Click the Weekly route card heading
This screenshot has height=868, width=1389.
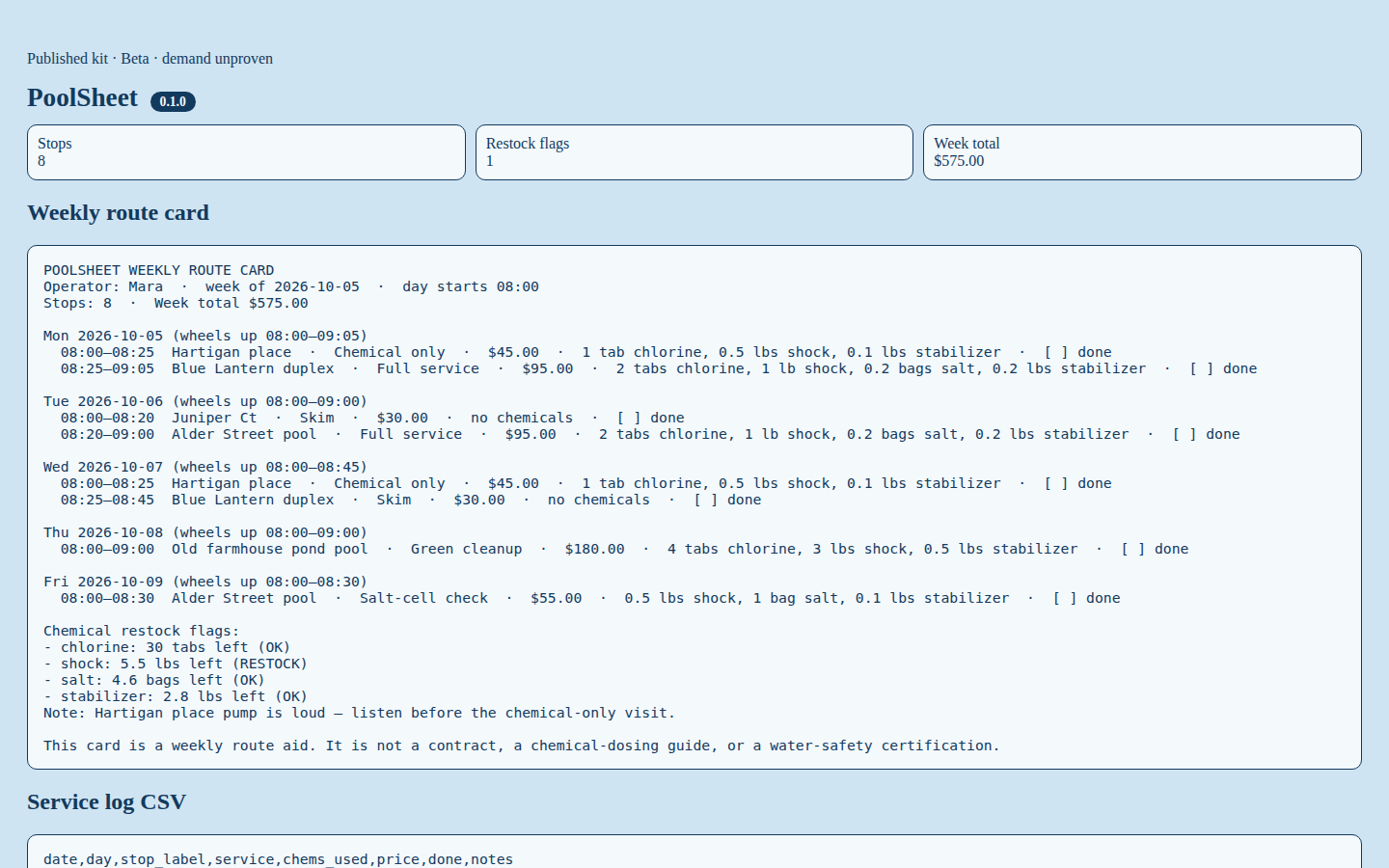click(118, 213)
